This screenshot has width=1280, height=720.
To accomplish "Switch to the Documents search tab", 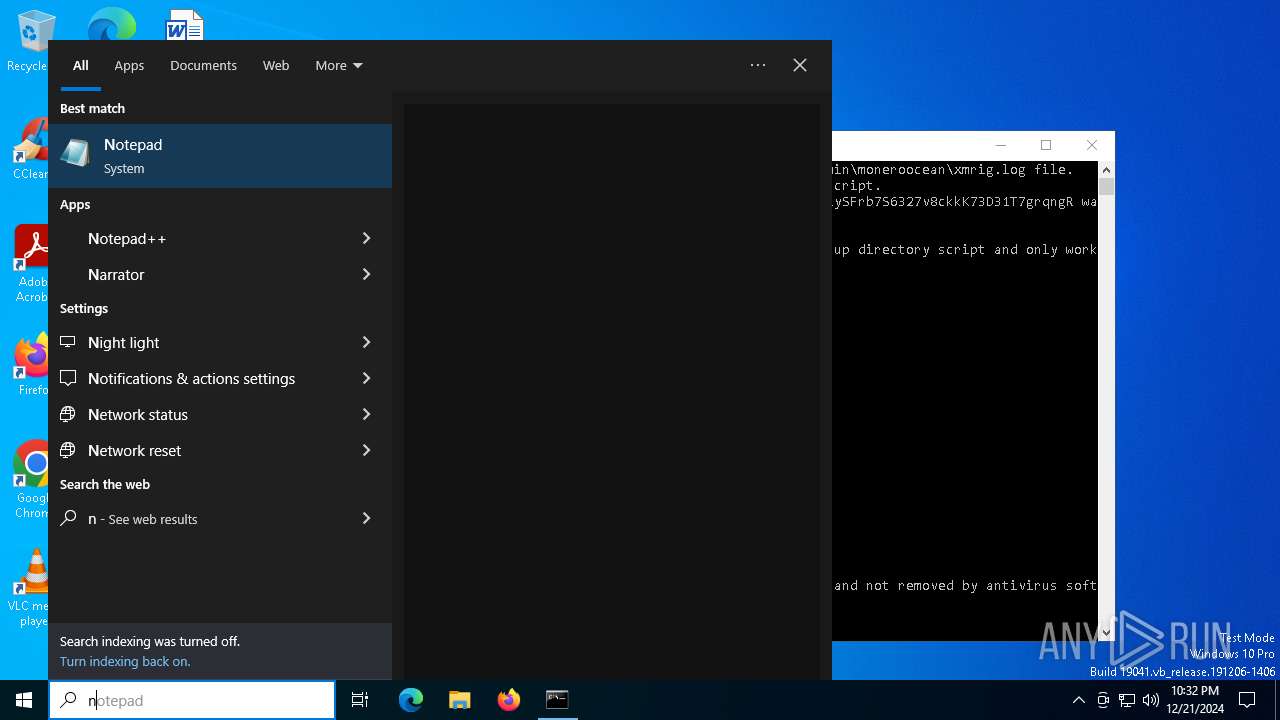I will (203, 65).
